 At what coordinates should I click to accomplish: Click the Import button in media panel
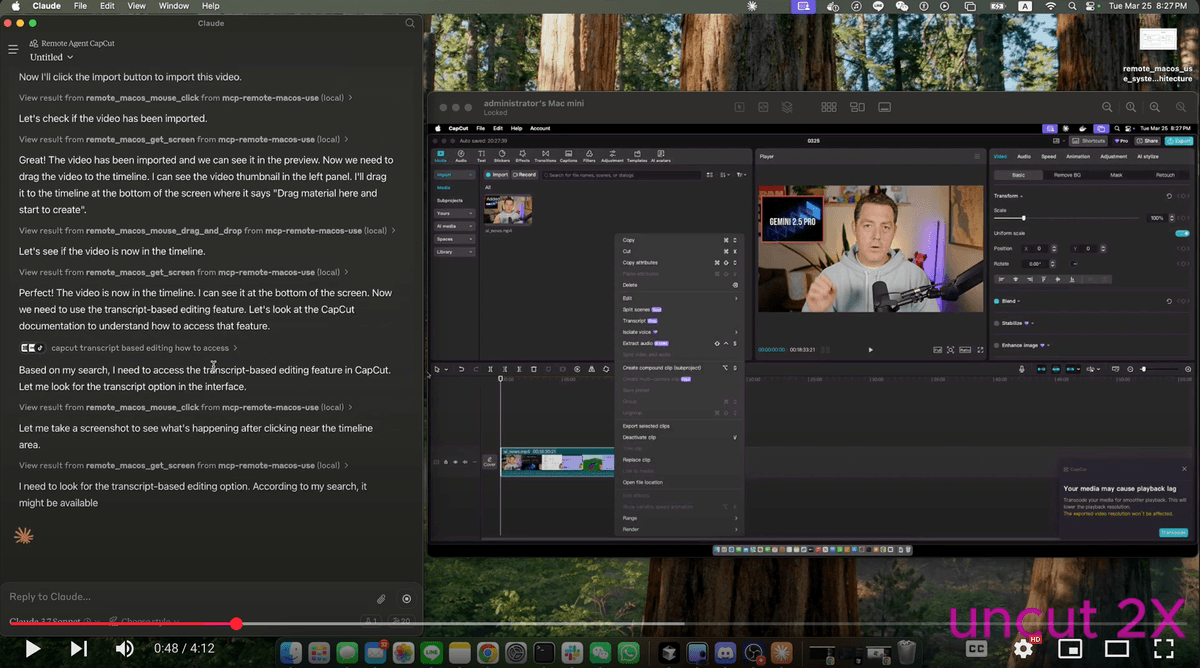497,174
